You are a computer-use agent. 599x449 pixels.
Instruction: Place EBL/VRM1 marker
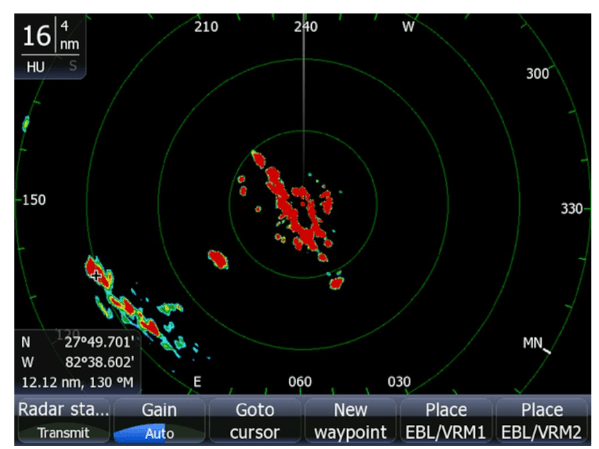446,421
